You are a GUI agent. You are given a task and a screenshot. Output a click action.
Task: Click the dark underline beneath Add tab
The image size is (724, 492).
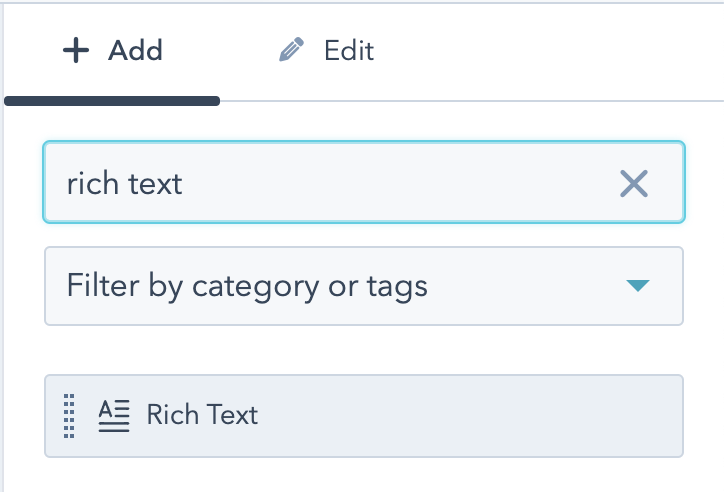[112, 101]
